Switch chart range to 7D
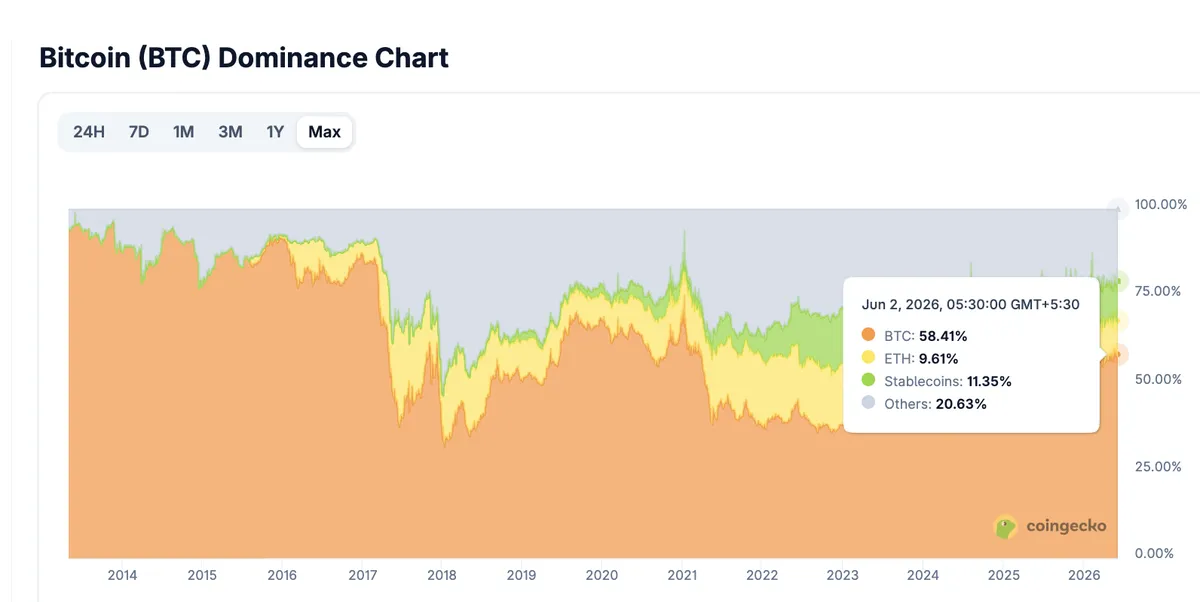 [139, 132]
